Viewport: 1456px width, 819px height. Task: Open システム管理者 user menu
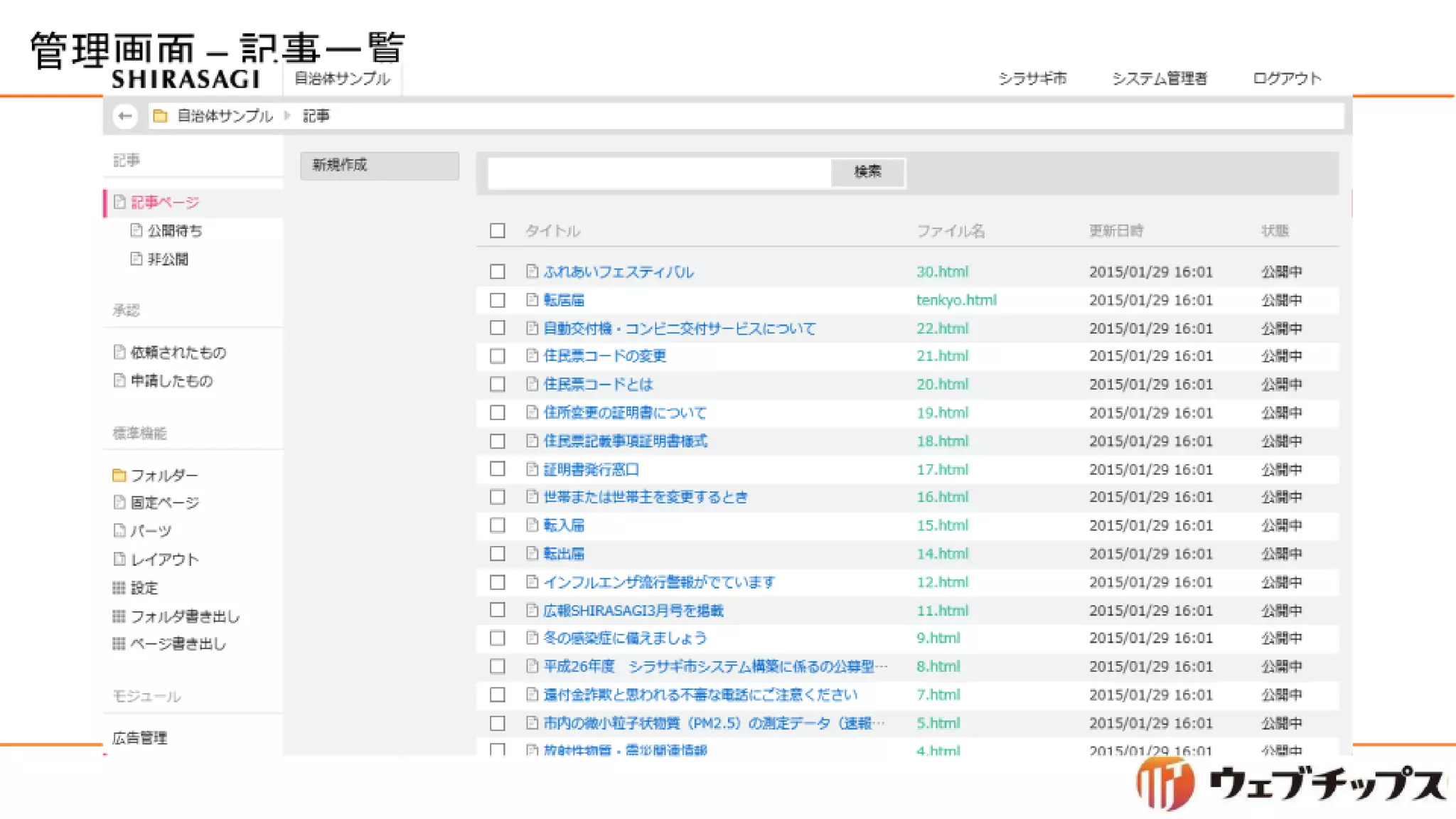point(1160,79)
